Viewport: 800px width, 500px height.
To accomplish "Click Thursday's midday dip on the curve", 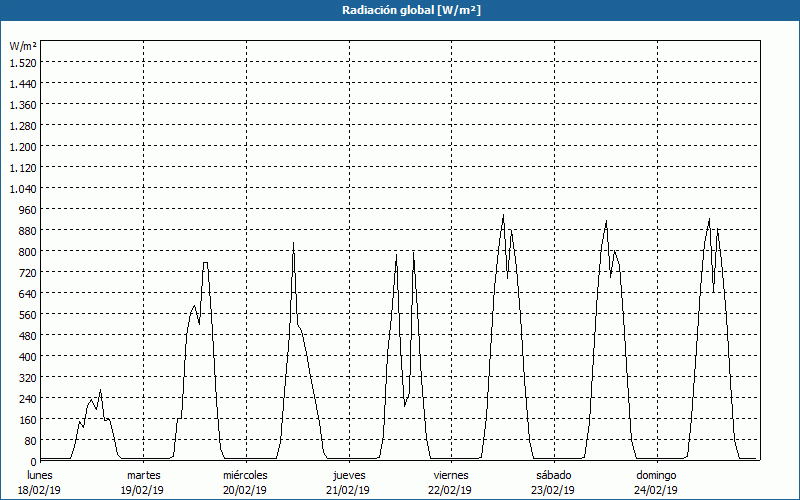I will pyautogui.click(x=405, y=406).
